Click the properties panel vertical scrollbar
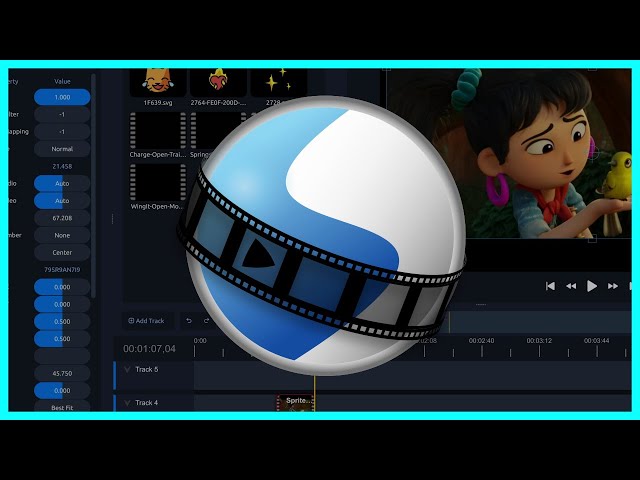Viewport: 640px width, 480px height. (x=93, y=186)
